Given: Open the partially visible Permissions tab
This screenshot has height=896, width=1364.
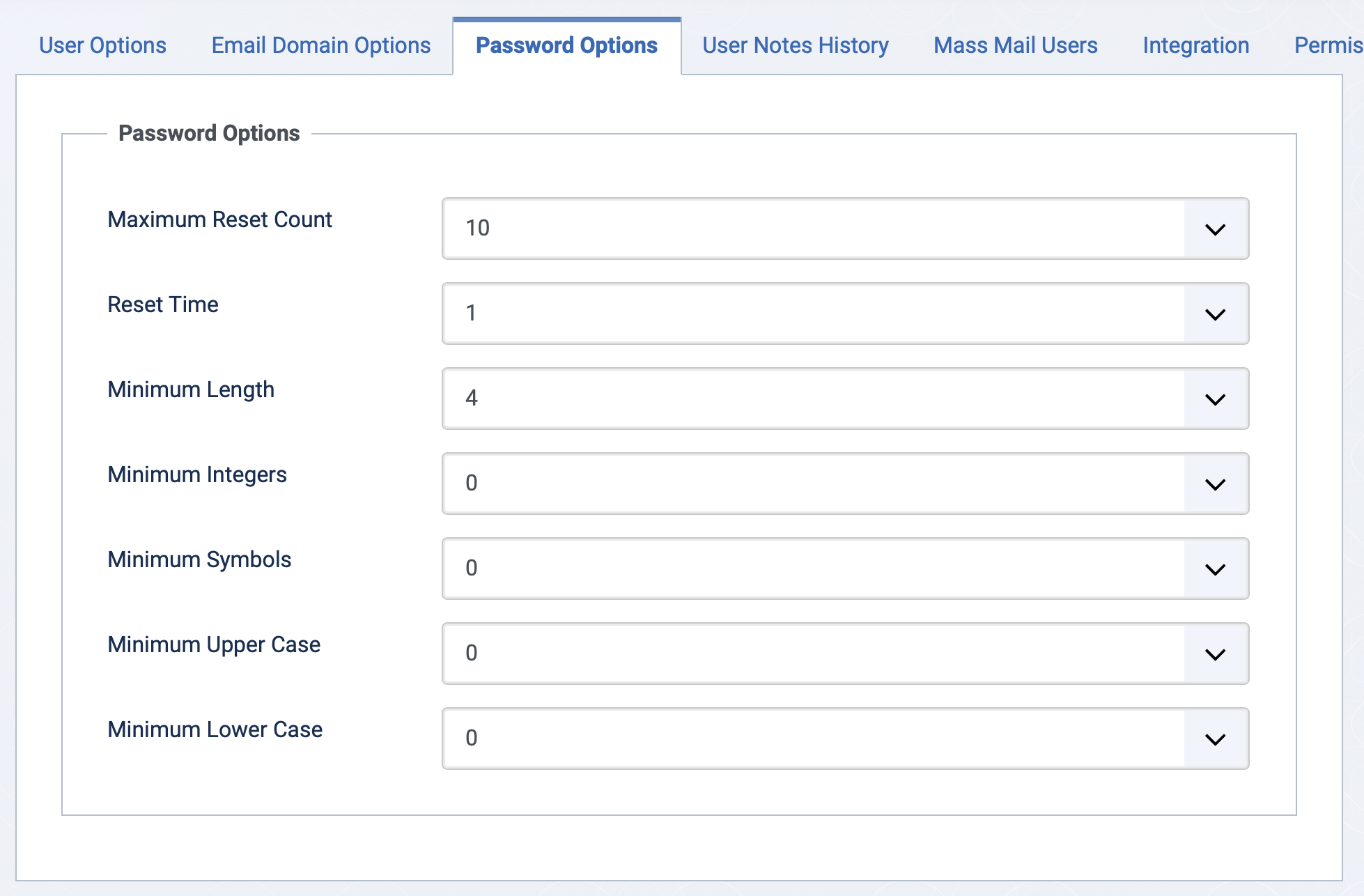Looking at the screenshot, I should point(1328,45).
